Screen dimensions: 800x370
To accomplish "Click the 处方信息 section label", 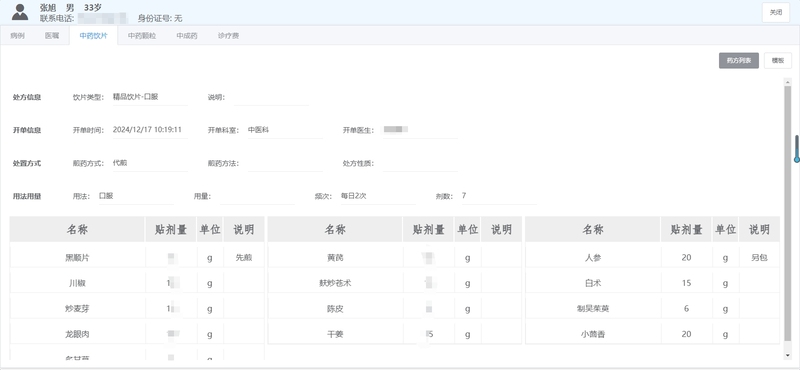I will pos(27,97).
